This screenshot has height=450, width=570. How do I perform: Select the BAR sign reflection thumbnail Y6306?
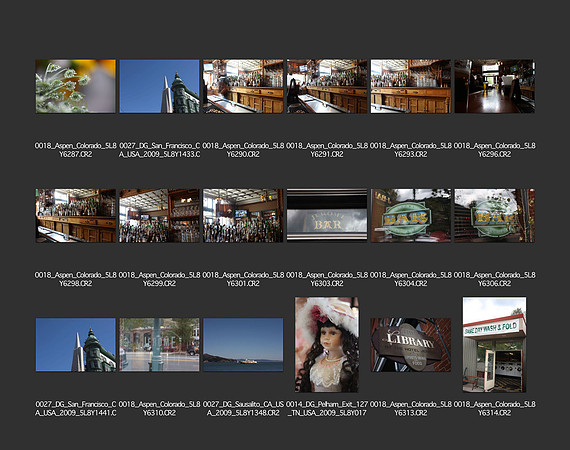coord(495,216)
